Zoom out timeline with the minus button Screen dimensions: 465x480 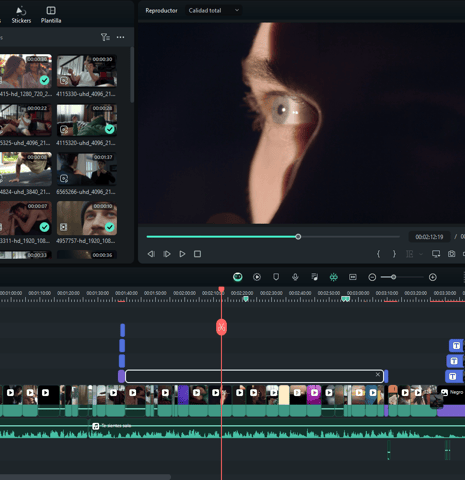coord(372,277)
